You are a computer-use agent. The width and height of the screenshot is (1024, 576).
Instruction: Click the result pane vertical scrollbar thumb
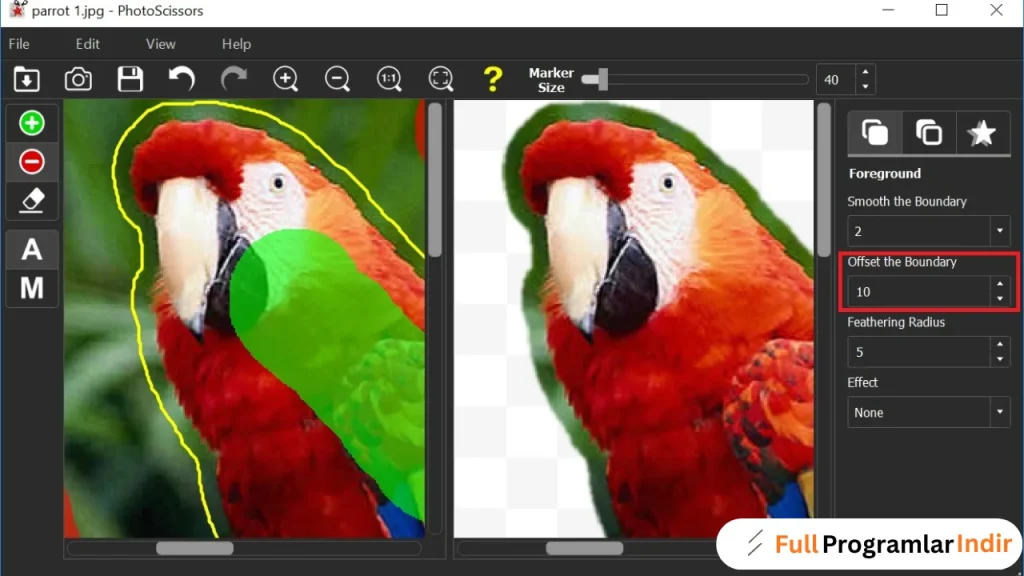pyautogui.click(x=824, y=181)
